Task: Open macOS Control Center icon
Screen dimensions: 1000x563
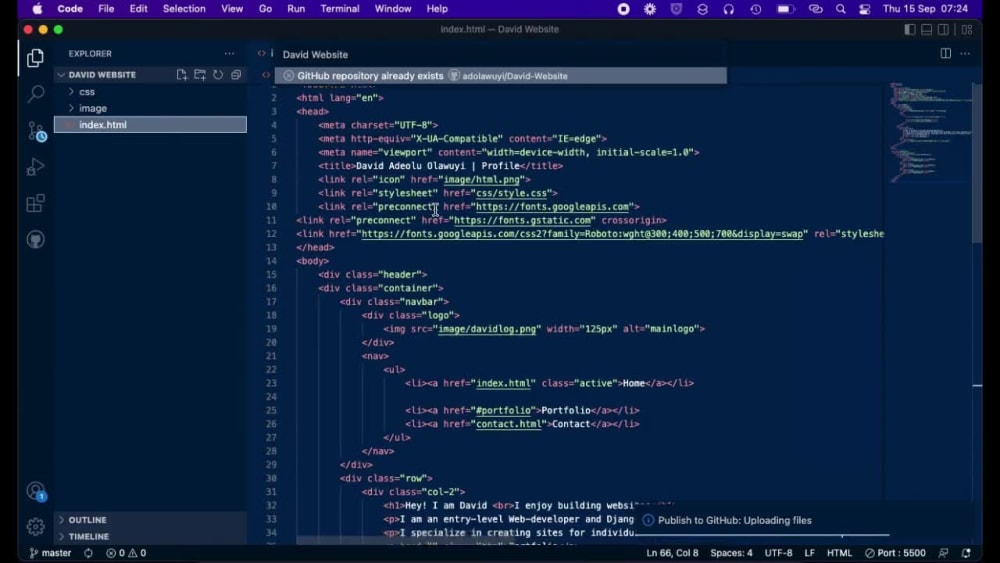Action: (x=865, y=9)
